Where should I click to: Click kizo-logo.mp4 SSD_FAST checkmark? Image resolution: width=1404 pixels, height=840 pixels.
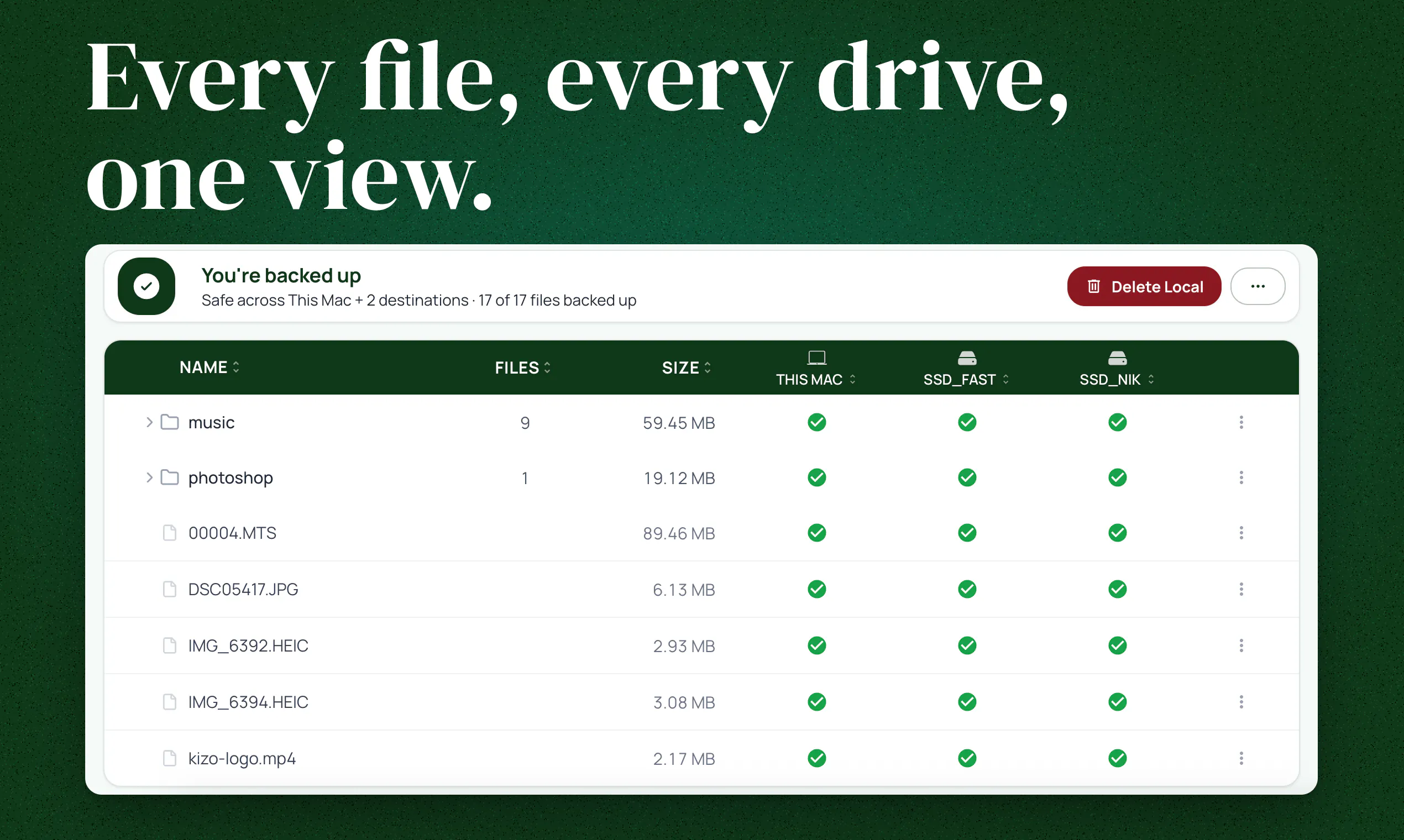[967, 759]
